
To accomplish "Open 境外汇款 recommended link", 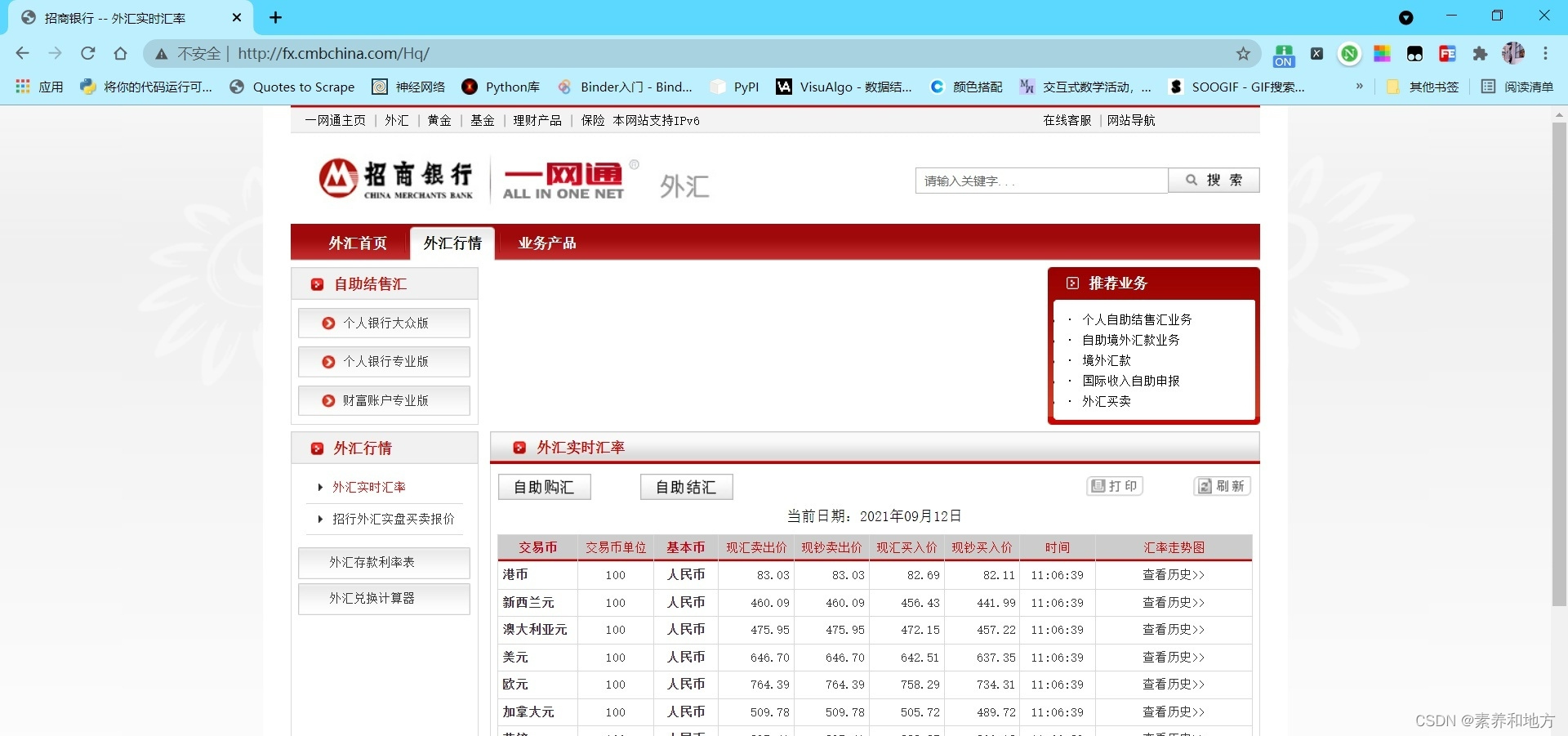I will pos(1107,360).
